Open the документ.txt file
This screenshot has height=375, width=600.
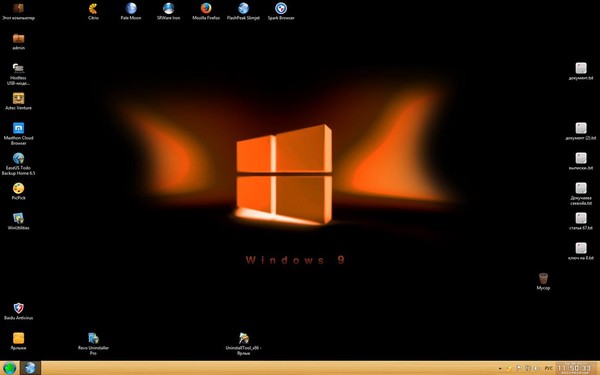(581, 71)
